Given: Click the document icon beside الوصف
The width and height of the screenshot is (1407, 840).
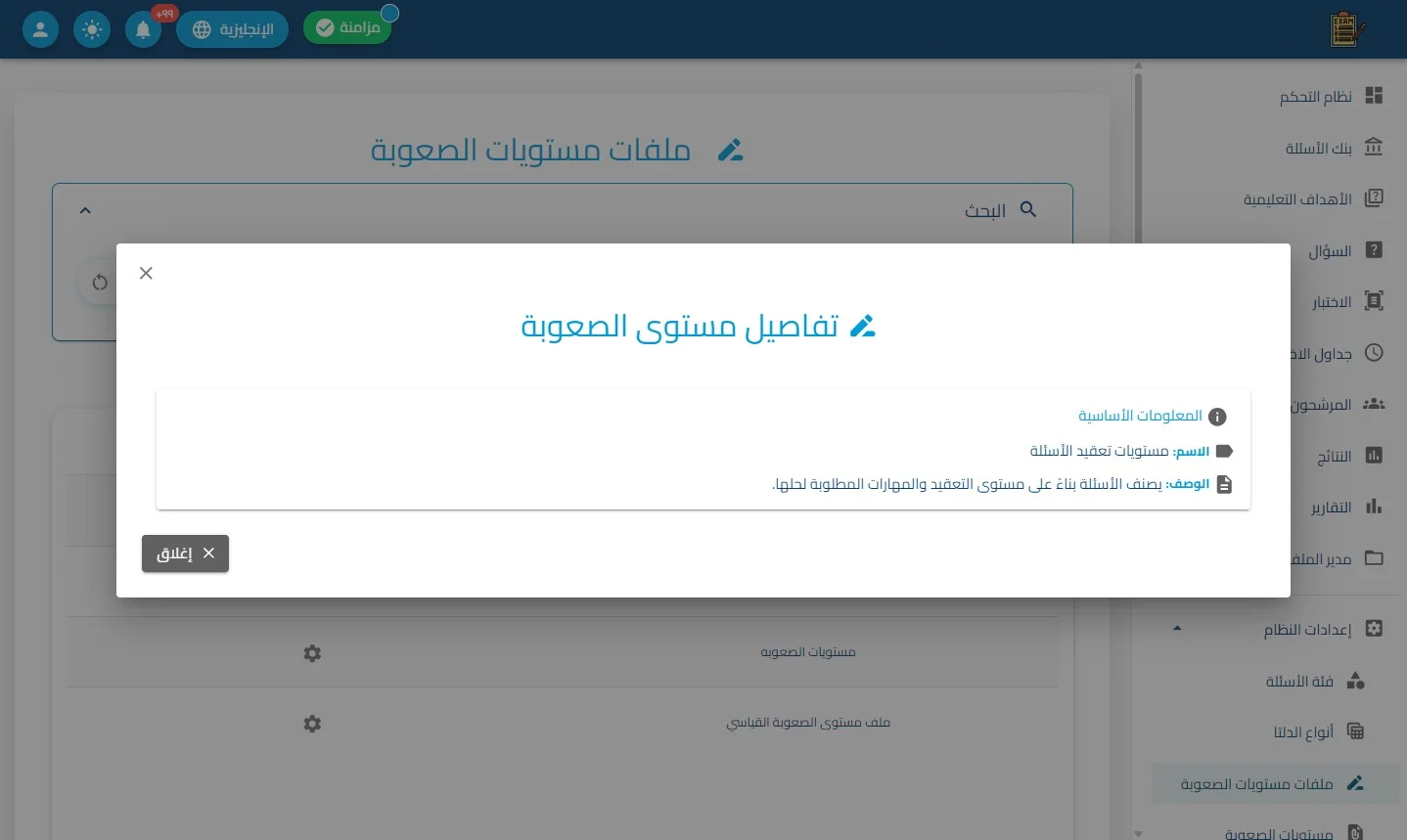Looking at the screenshot, I should tap(1224, 484).
